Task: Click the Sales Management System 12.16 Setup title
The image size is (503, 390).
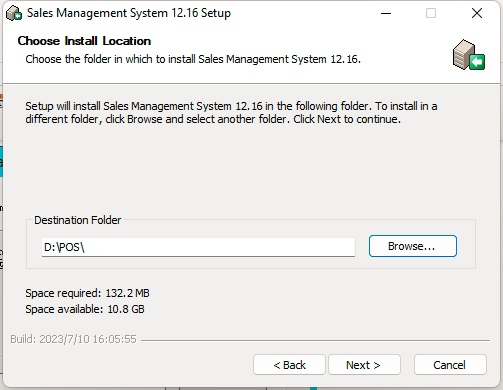Action: [x=129, y=13]
